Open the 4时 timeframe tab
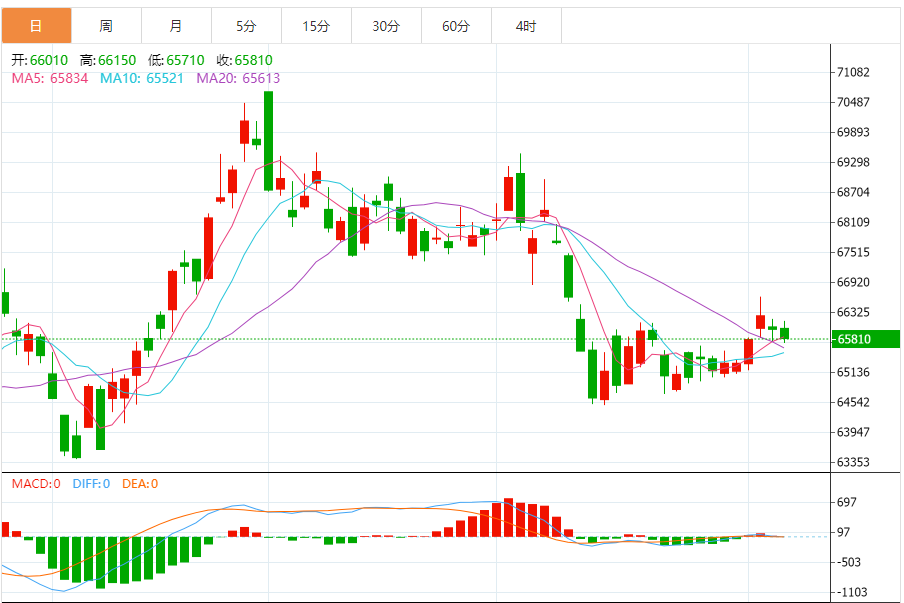This screenshot has width=904, height=603. tap(526, 26)
